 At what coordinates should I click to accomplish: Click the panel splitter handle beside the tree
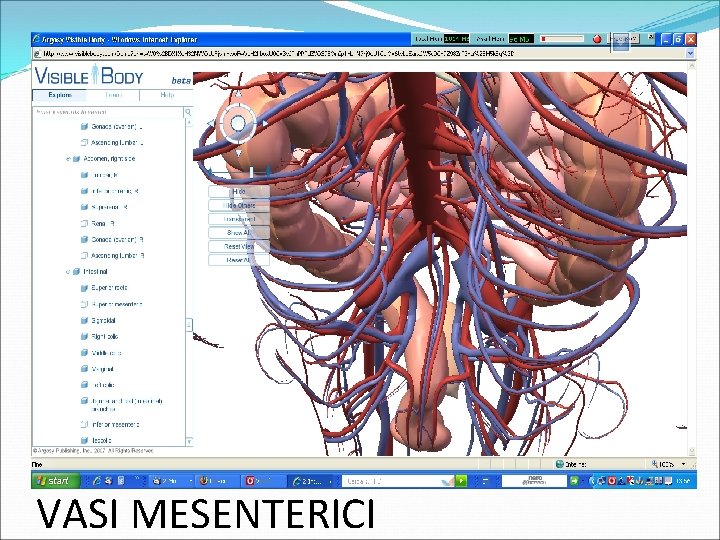pyautogui.click(x=189, y=325)
